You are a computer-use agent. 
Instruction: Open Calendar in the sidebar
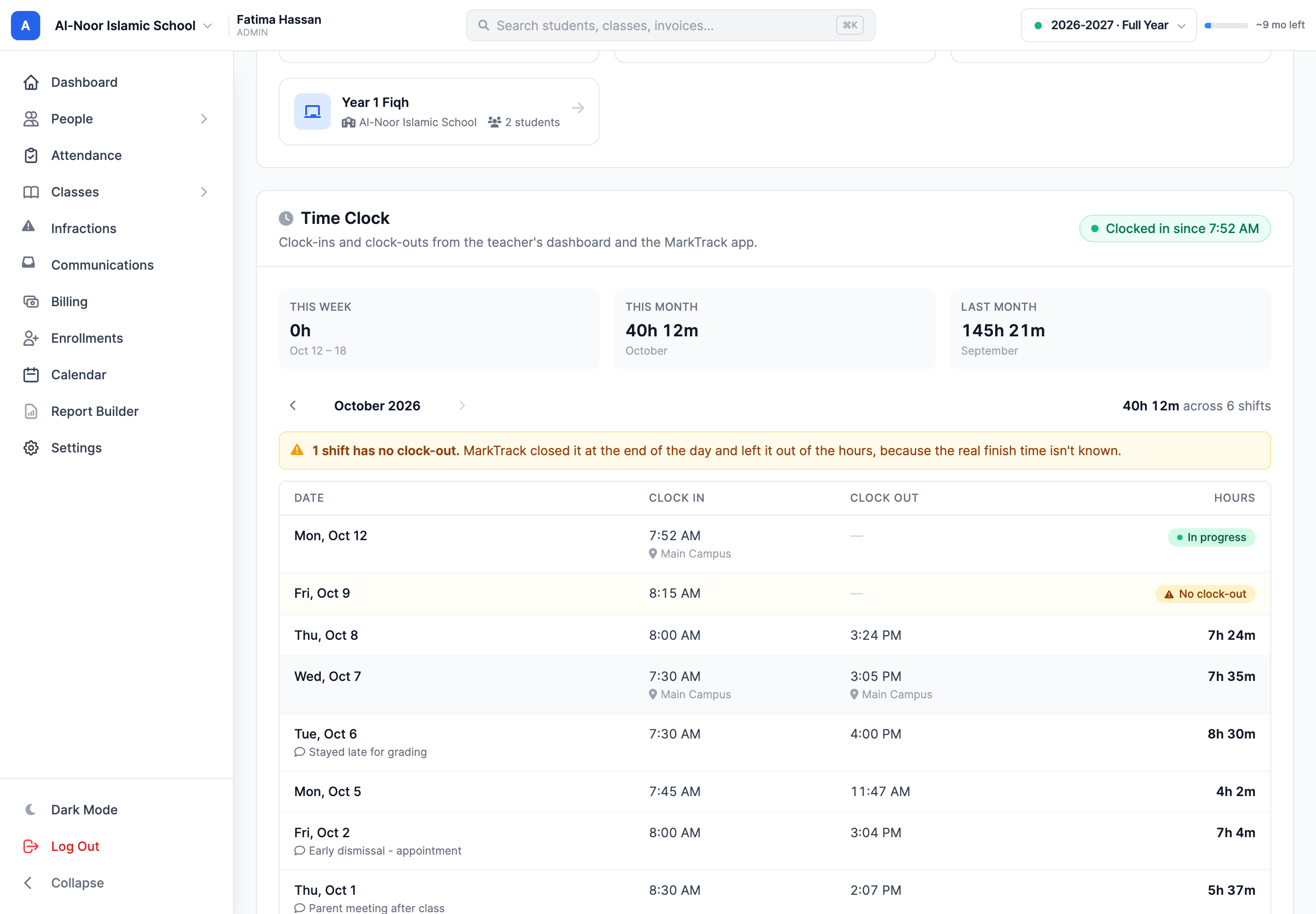pyautogui.click(x=79, y=375)
